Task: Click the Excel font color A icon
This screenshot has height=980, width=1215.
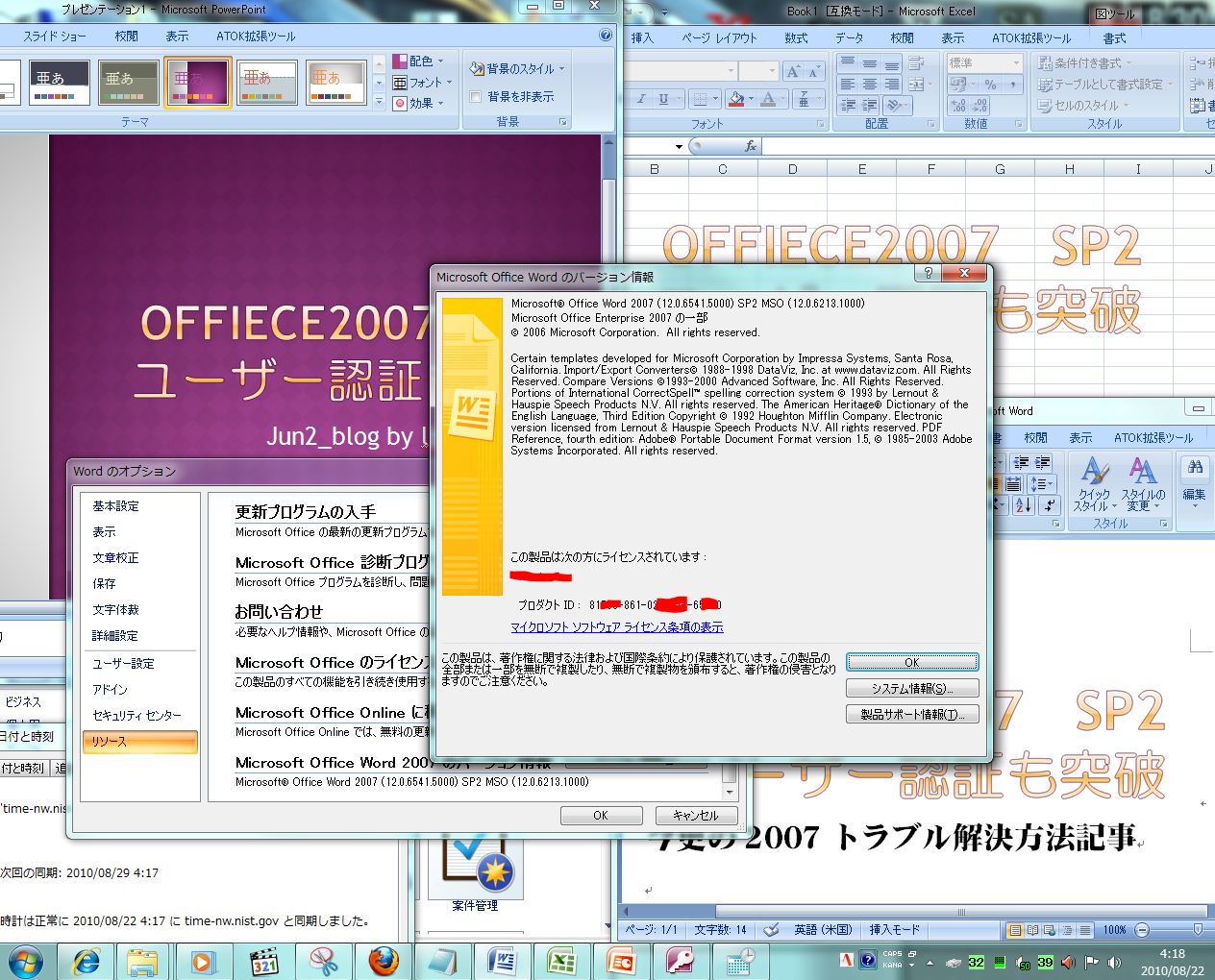Action: pyautogui.click(x=768, y=99)
